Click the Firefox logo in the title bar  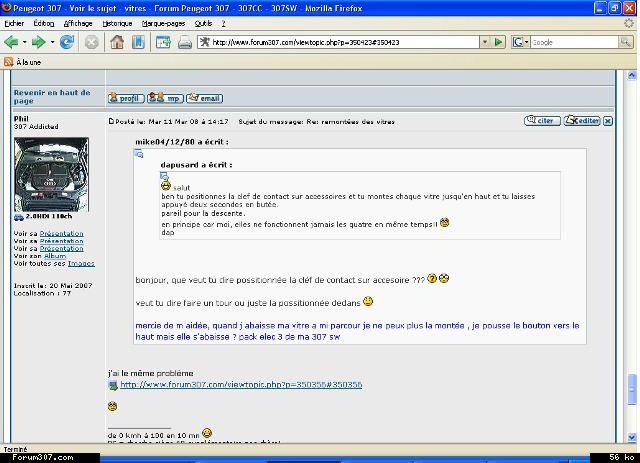(6, 7)
